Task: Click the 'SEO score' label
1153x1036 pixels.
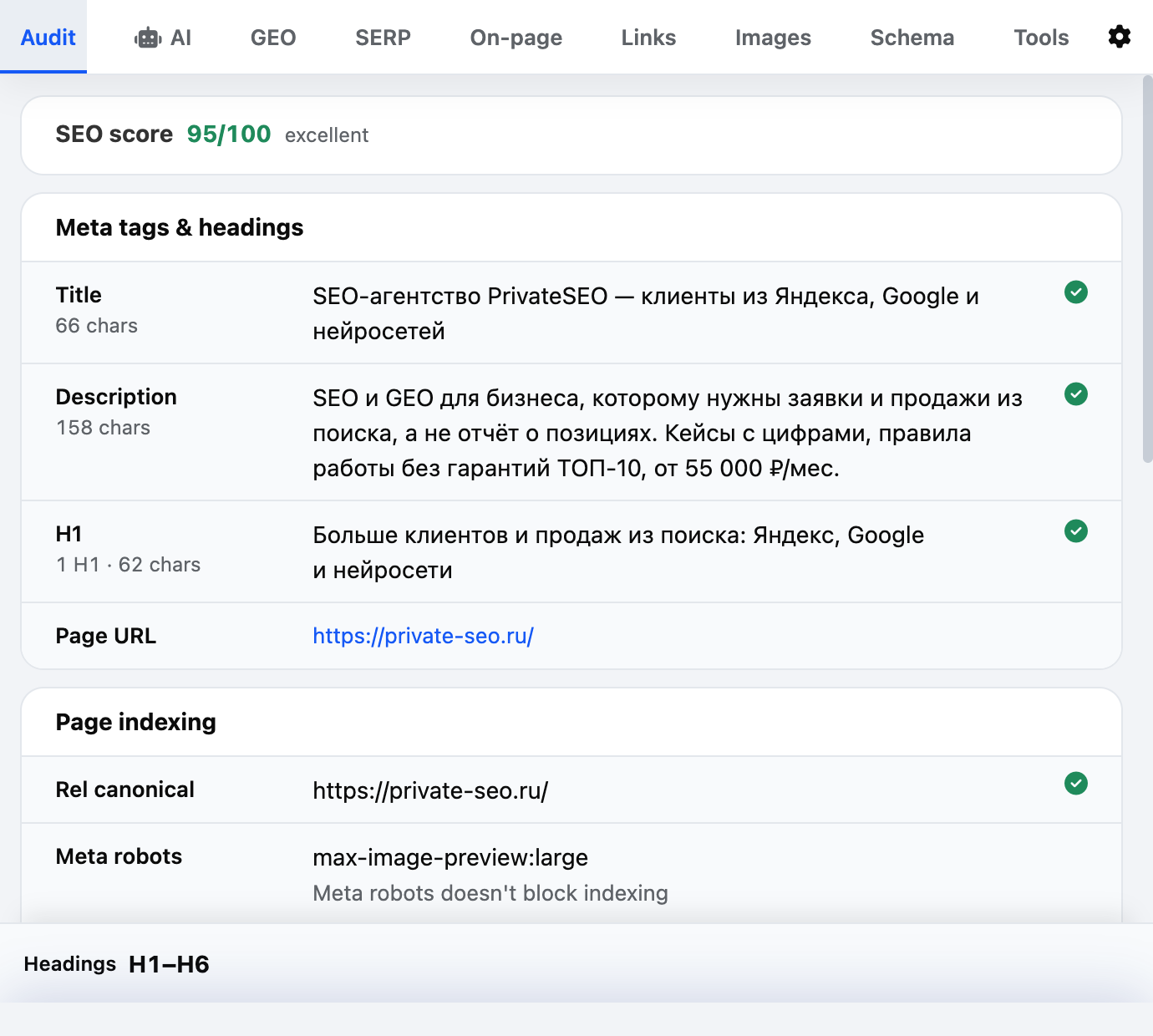Action: click(114, 135)
